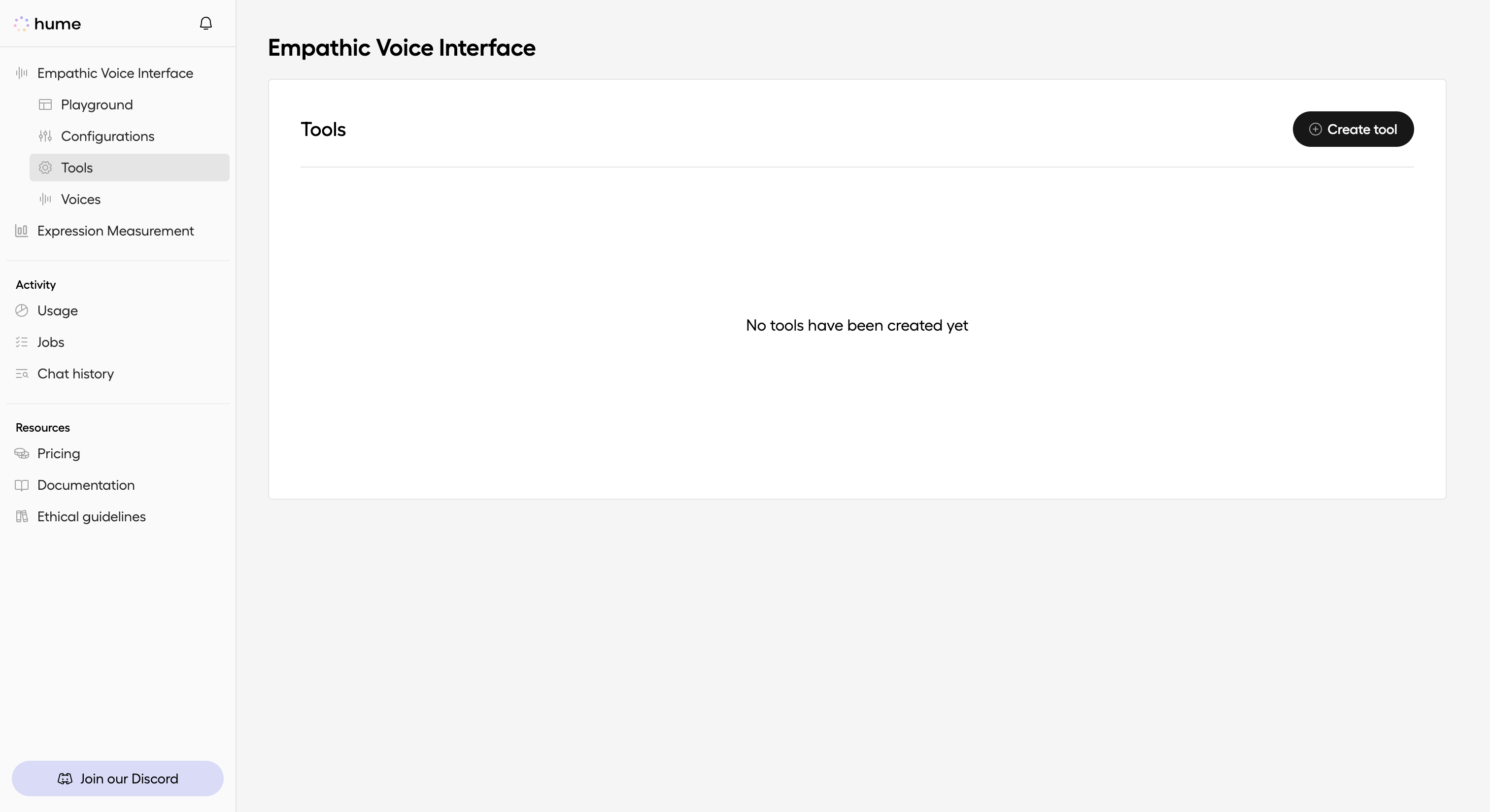The width and height of the screenshot is (1490, 812).
Task: Open the Chat history page
Action: pyautogui.click(x=74, y=373)
